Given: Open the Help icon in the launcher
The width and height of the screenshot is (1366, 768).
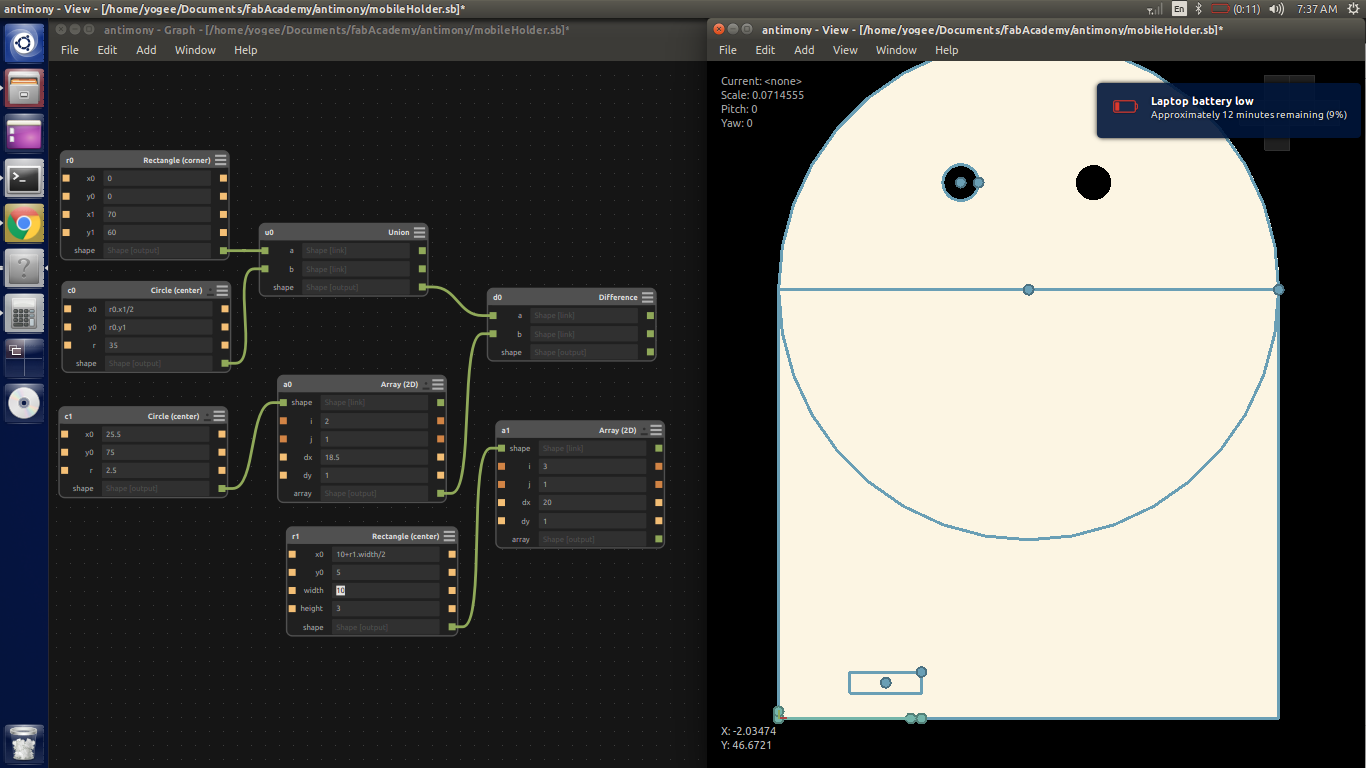Looking at the screenshot, I should [x=24, y=268].
